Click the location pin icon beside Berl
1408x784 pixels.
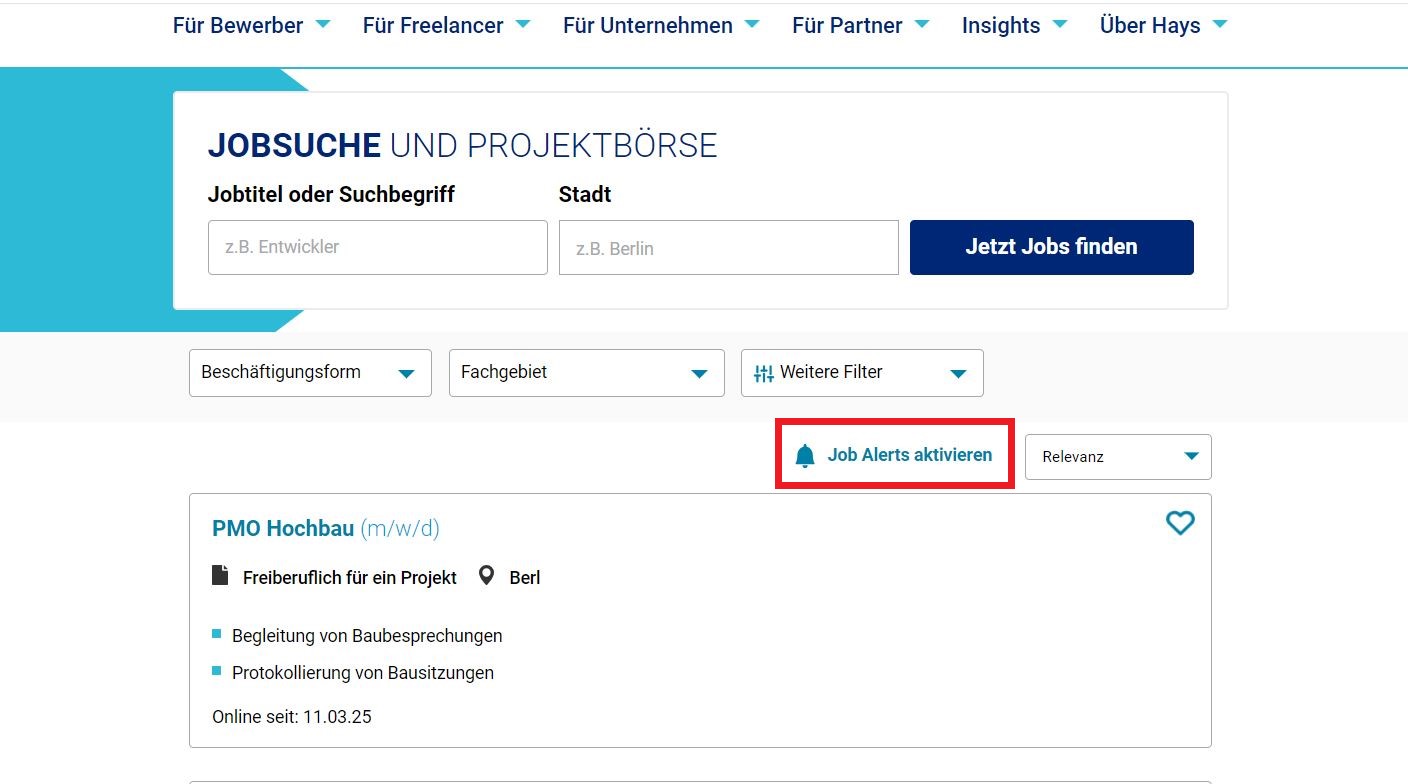click(x=486, y=576)
